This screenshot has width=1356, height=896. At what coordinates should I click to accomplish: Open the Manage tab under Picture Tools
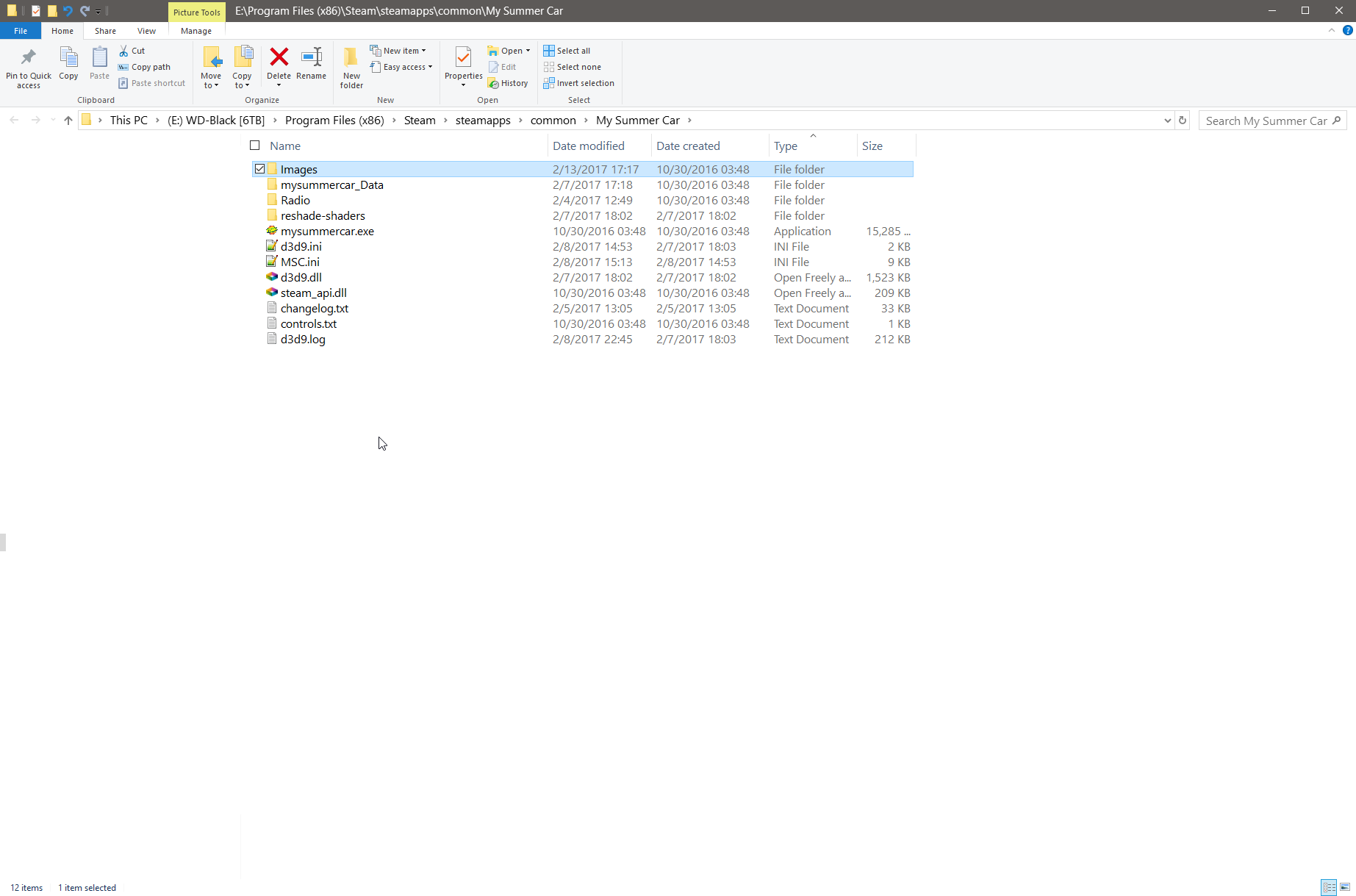pyautogui.click(x=196, y=31)
